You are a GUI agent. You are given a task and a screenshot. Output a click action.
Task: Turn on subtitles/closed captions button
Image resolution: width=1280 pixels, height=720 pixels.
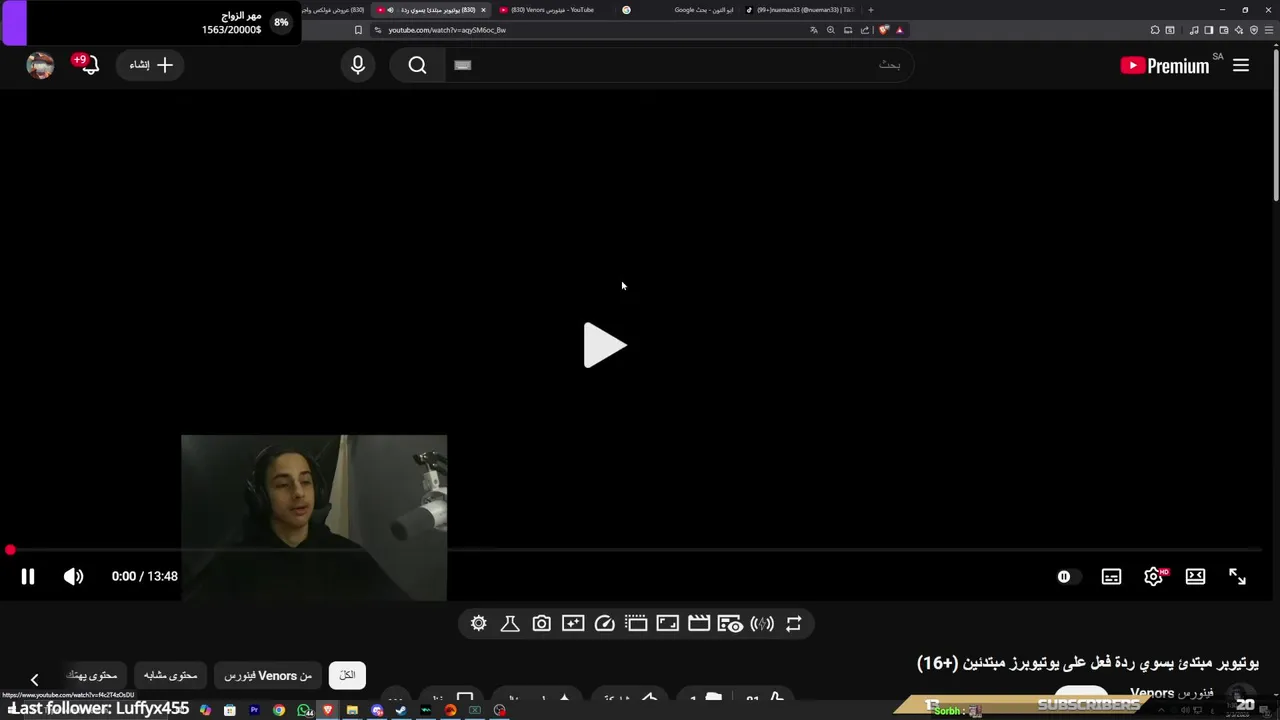pos(1111,576)
